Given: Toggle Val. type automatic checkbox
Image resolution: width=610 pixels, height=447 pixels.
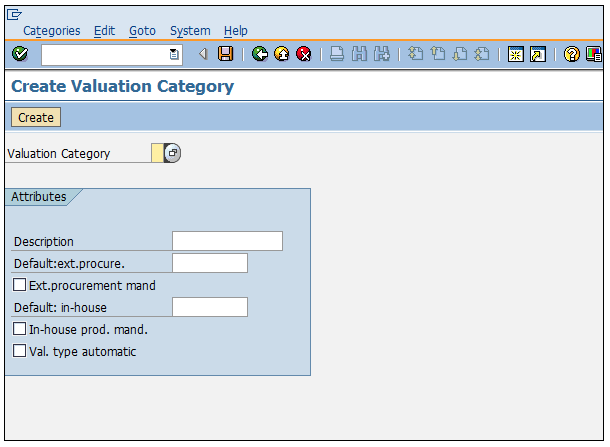Looking at the screenshot, I should point(20,351).
